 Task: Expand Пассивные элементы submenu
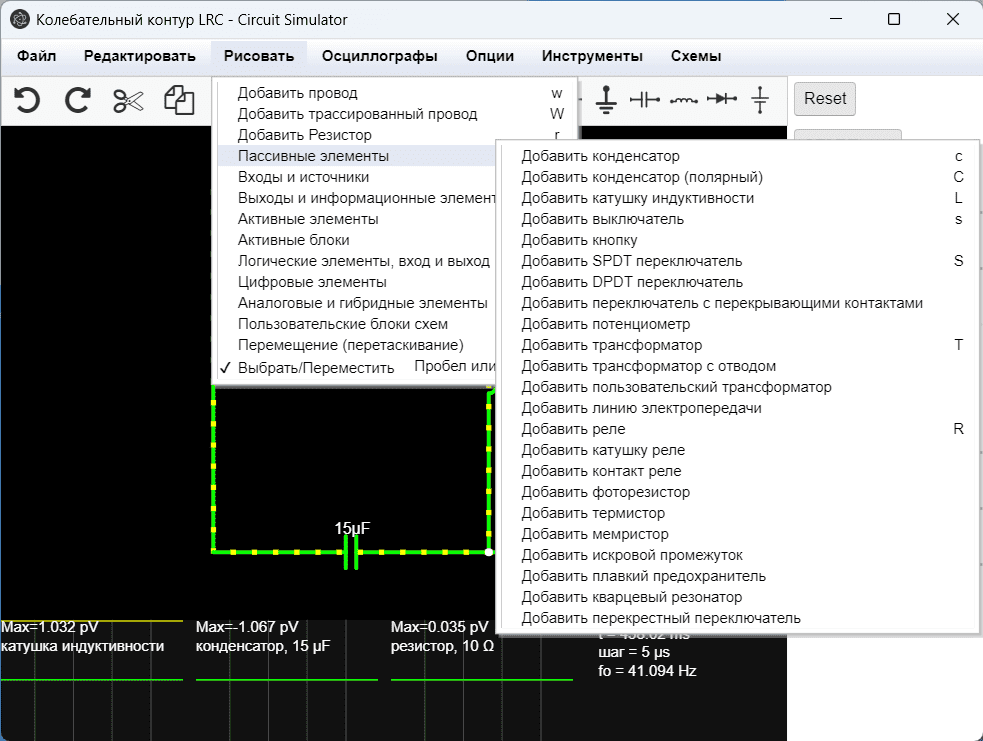(x=357, y=156)
